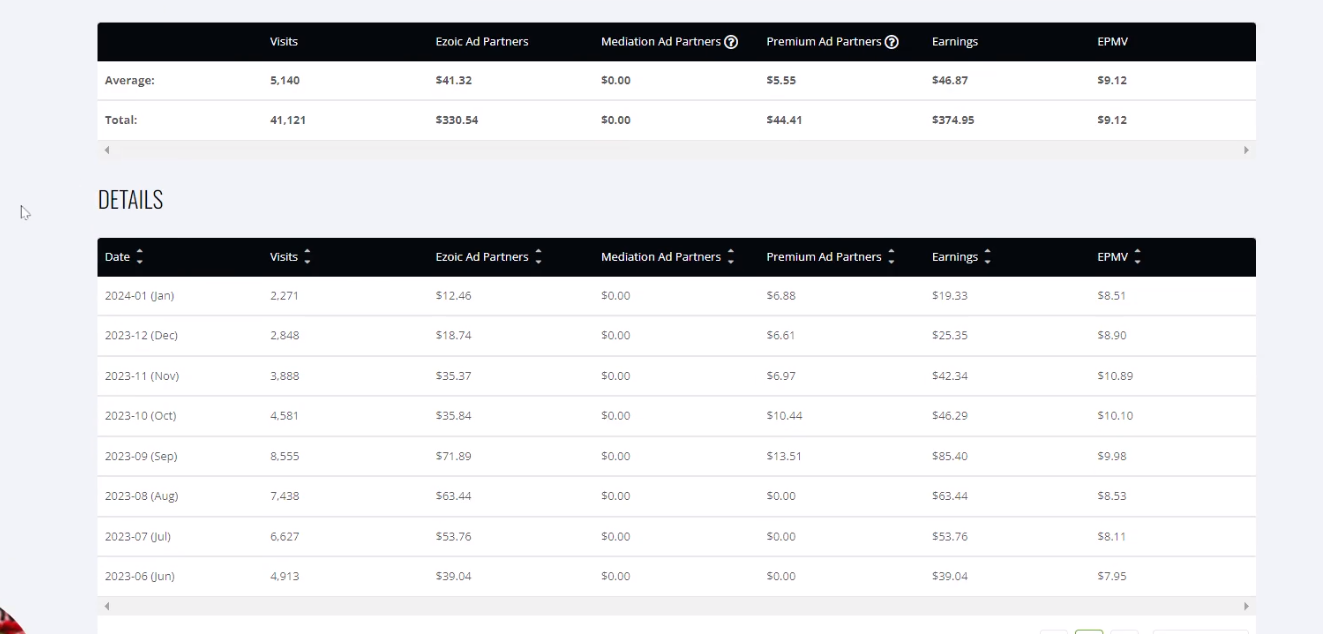Click July EPMV value $8.11
Screen dimensions: 1323x634
click(x=1112, y=536)
